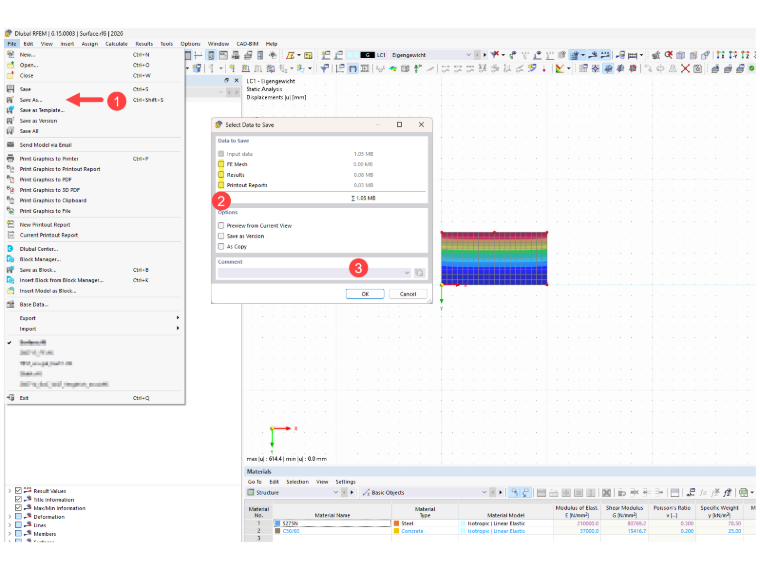The height and width of the screenshot is (570, 760).
Task: Click the C50/60 brown color swatch
Action: coord(278,531)
